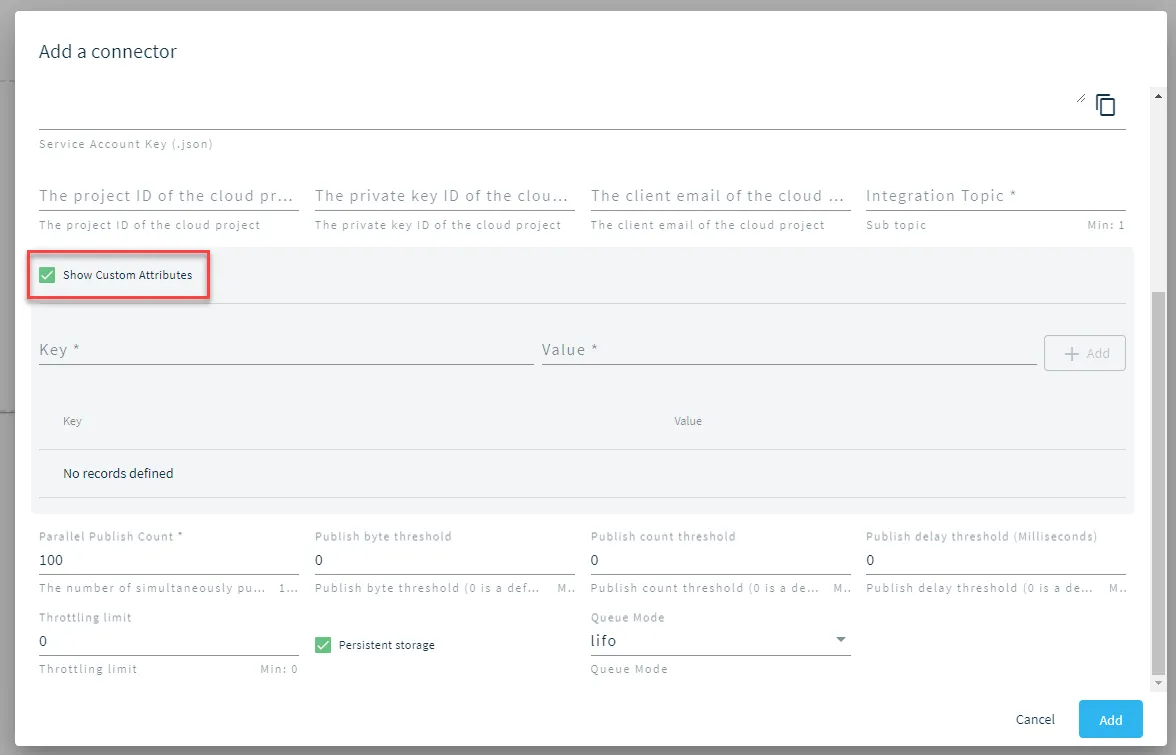The height and width of the screenshot is (755, 1176).
Task: Edit the Parallel Publish Count field
Action: coord(169,560)
